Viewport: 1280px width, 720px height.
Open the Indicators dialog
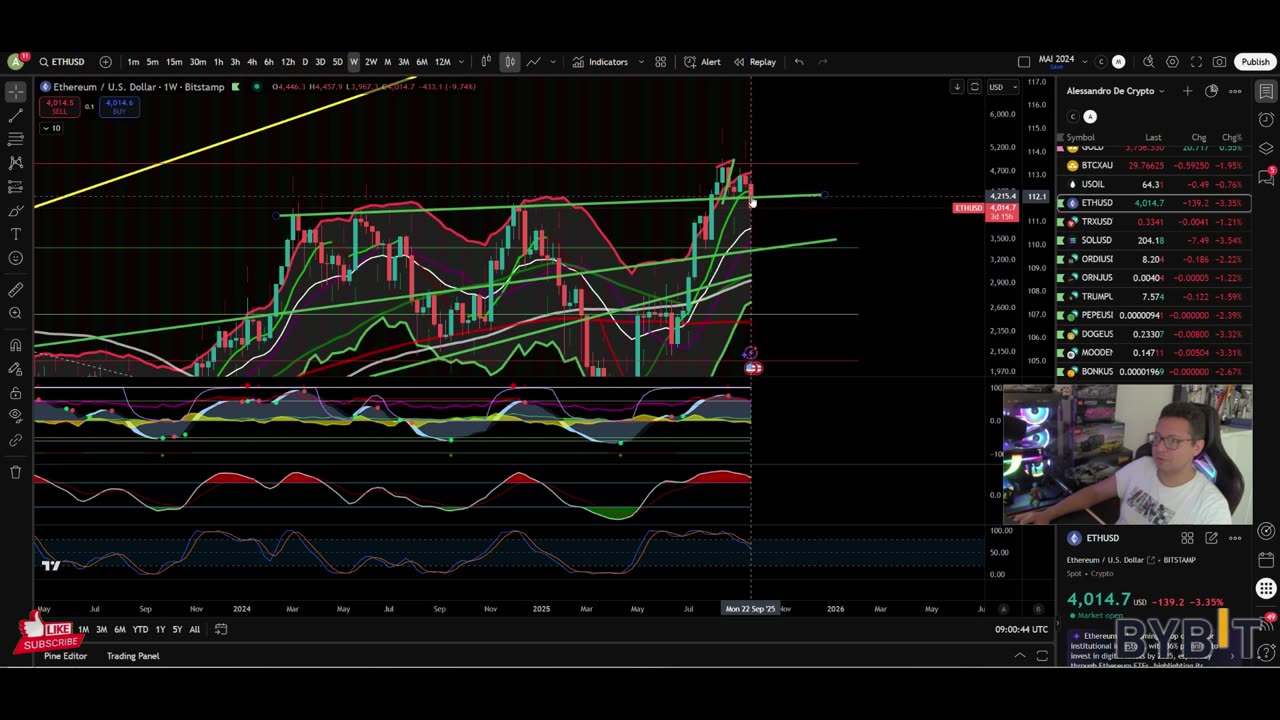600,62
